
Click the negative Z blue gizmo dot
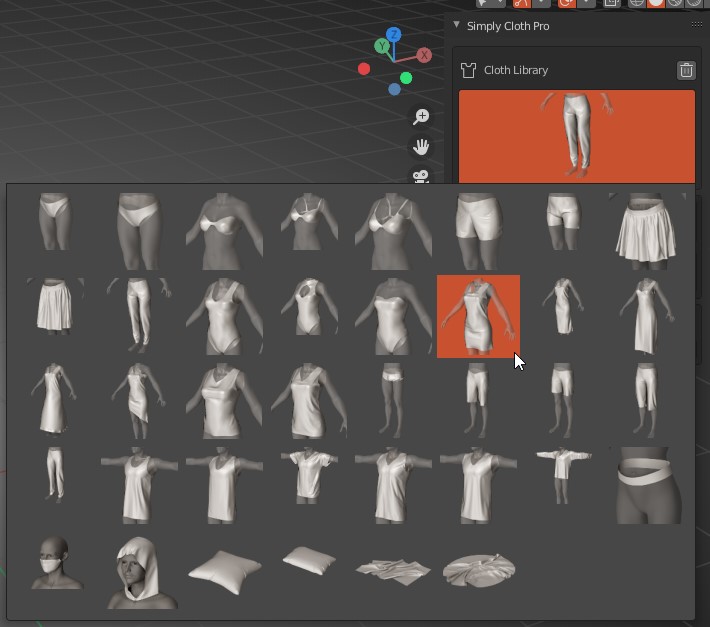click(x=394, y=89)
